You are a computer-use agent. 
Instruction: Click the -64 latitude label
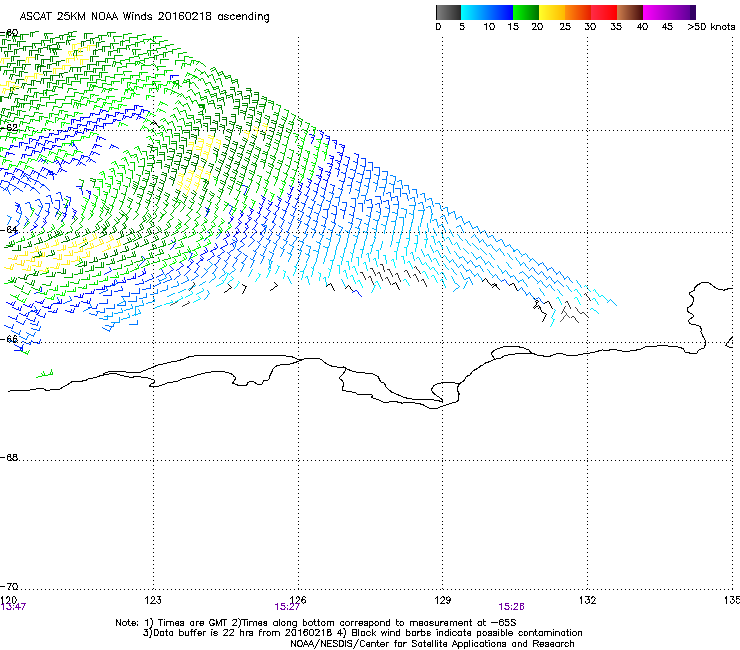[x=9, y=230]
